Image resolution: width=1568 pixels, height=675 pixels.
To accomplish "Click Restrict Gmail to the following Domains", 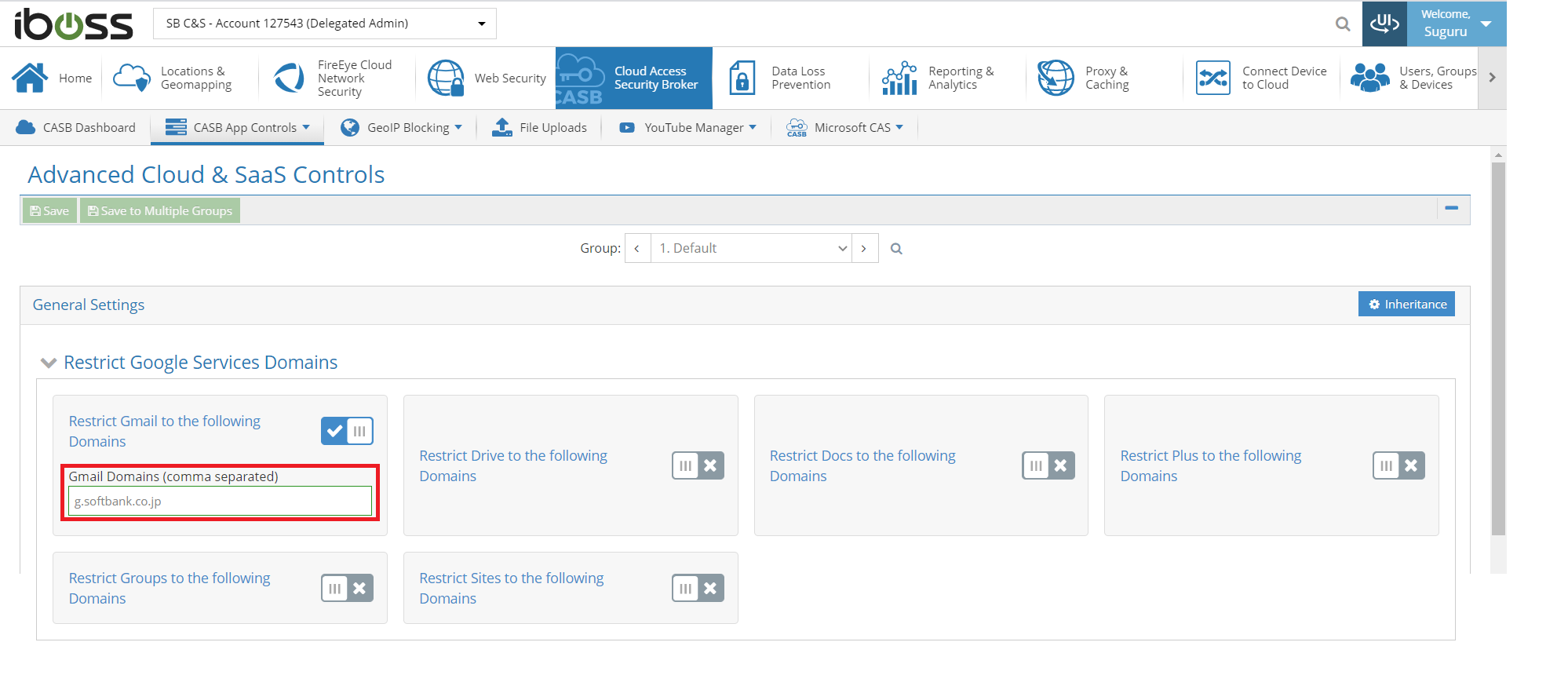I will click(164, 431).
